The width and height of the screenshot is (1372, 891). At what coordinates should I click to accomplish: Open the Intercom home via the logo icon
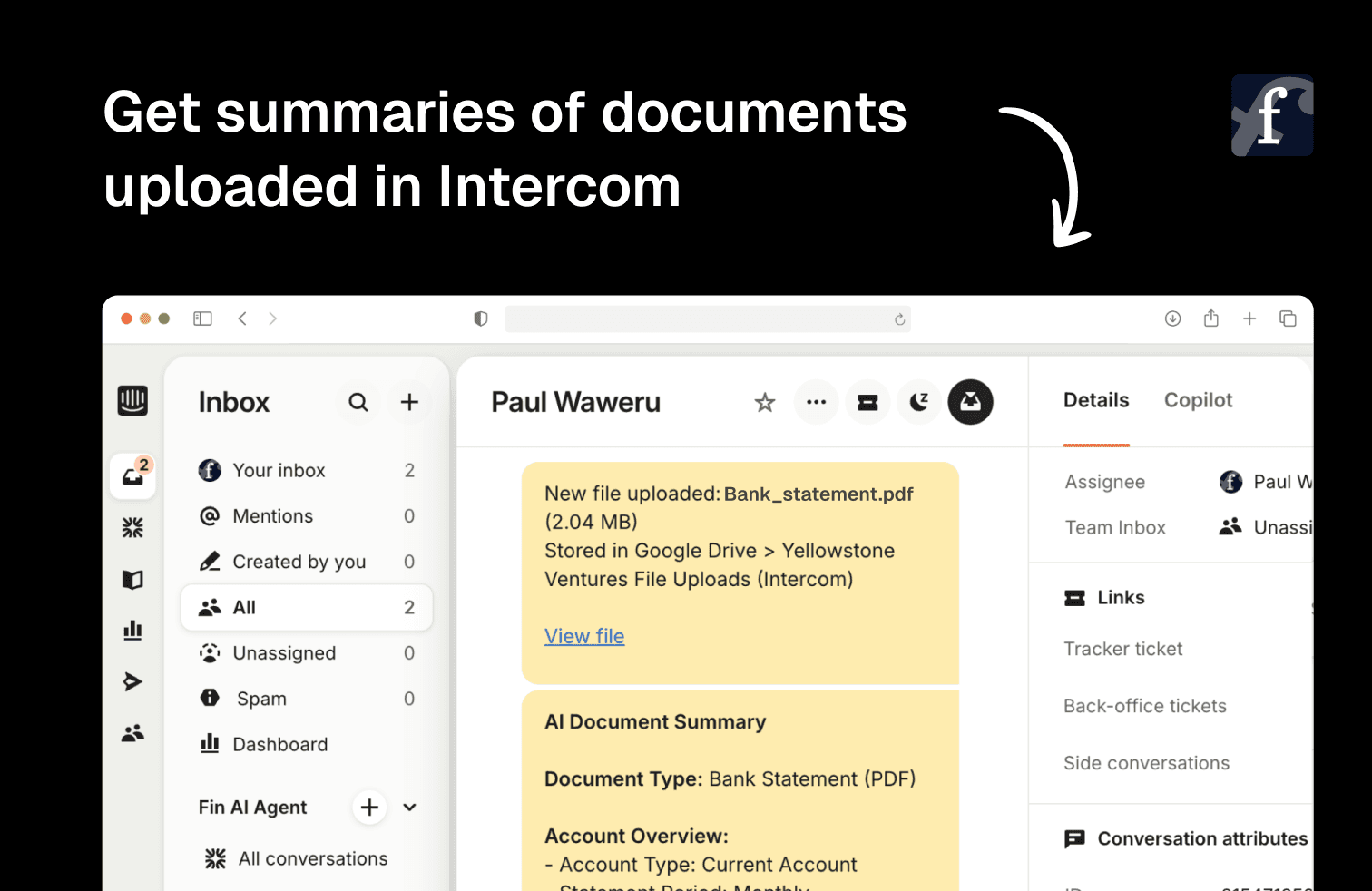[132, 400]
